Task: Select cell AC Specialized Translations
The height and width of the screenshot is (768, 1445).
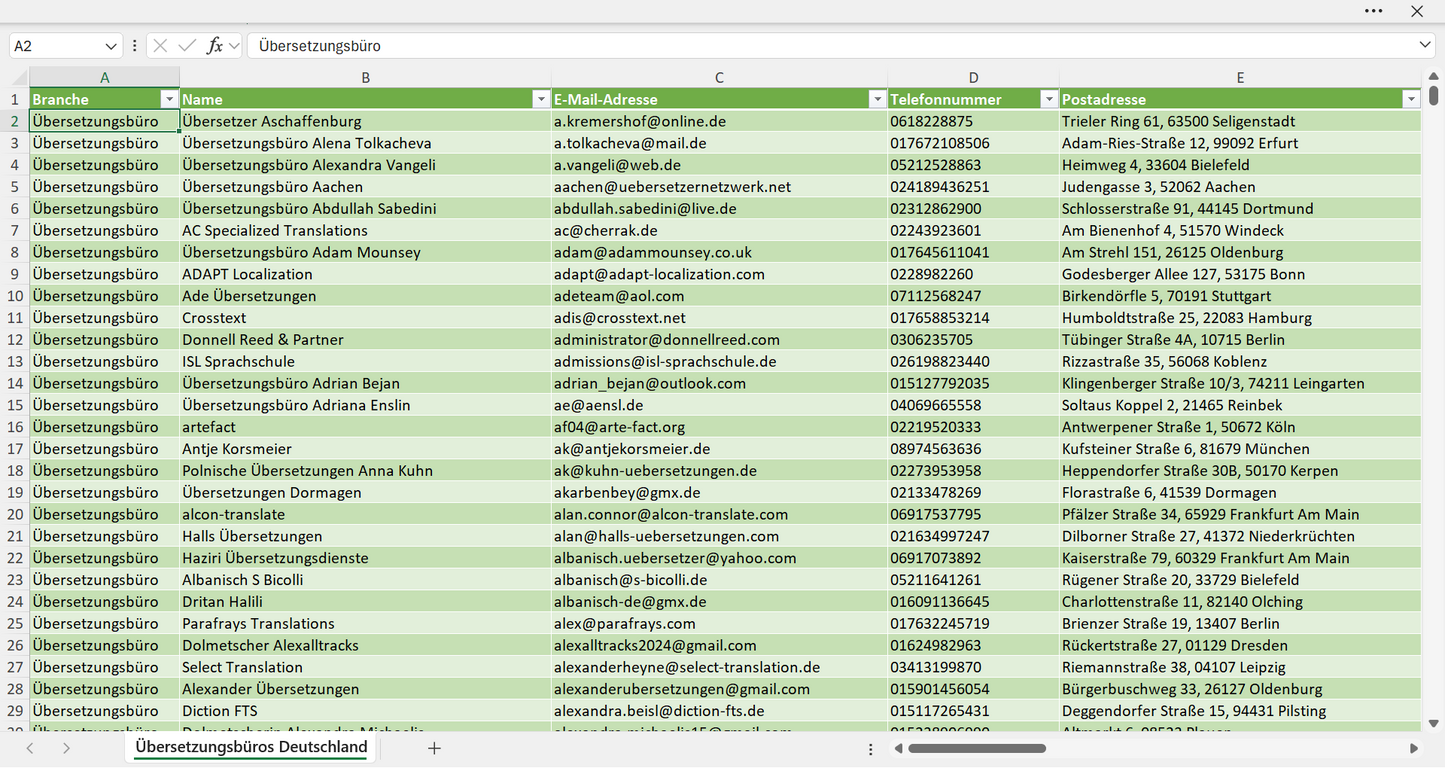Action: [x=366, y=230]
